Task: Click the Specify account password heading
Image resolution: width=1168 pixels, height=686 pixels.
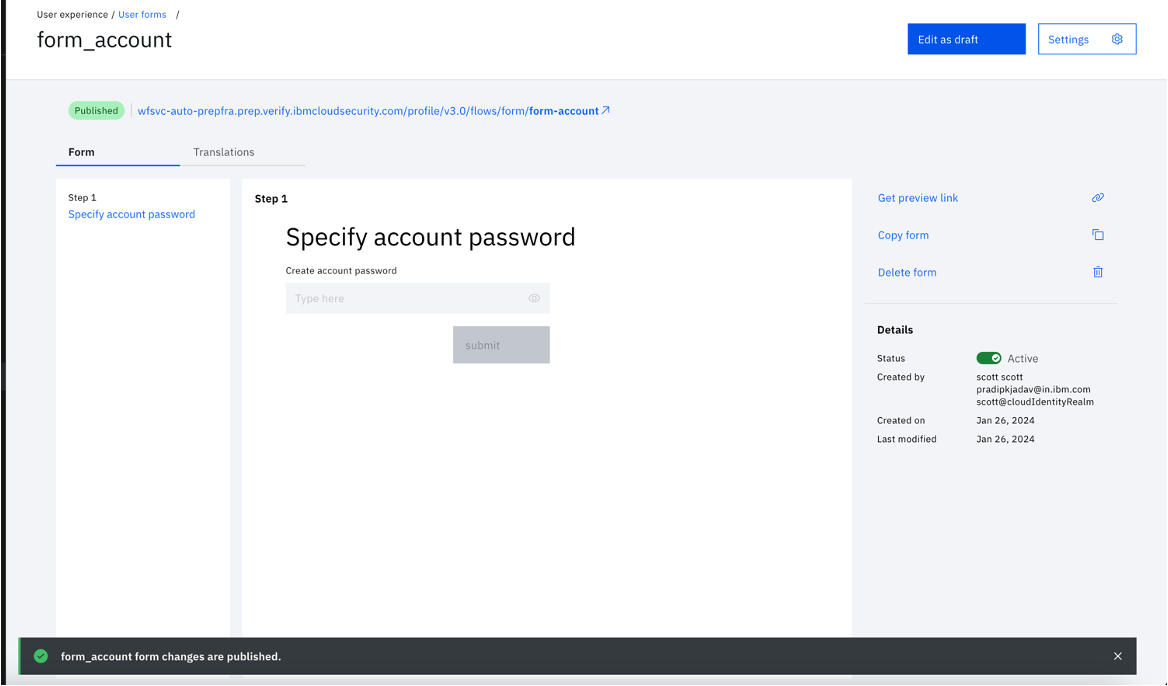Action: pyautogui.click(x=431, y=237)
